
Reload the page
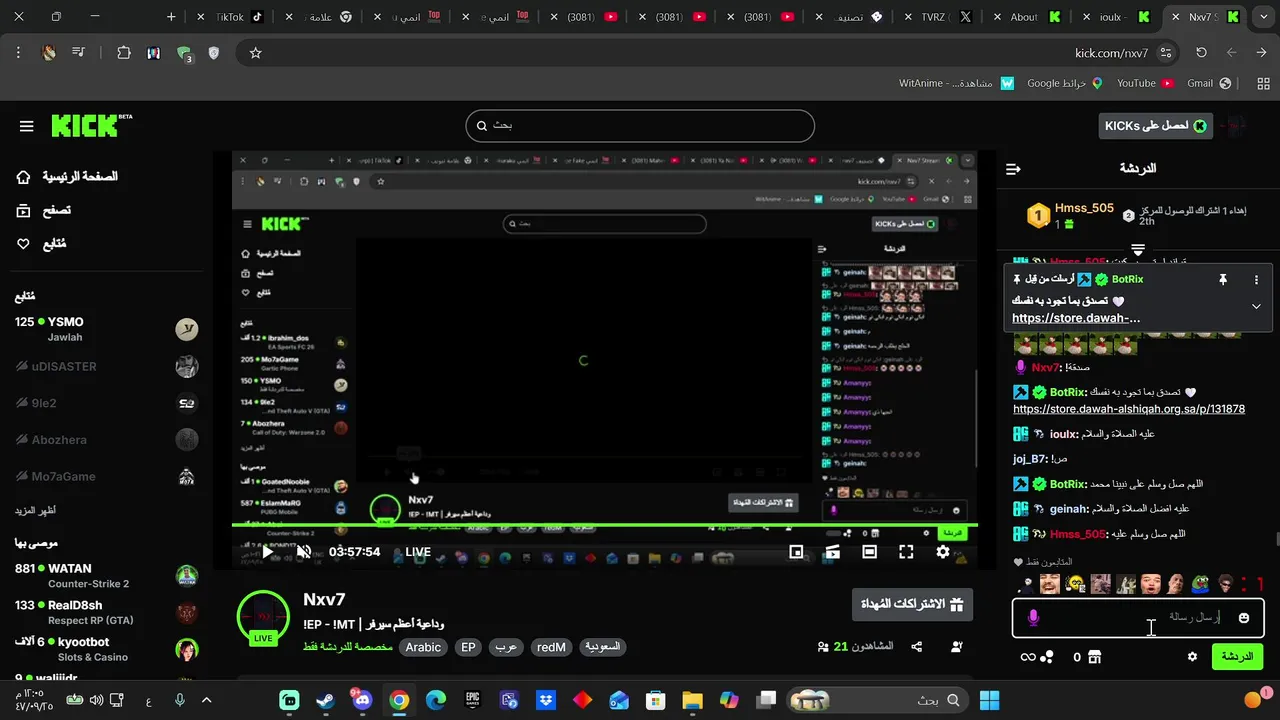[x=1202, y=53]
